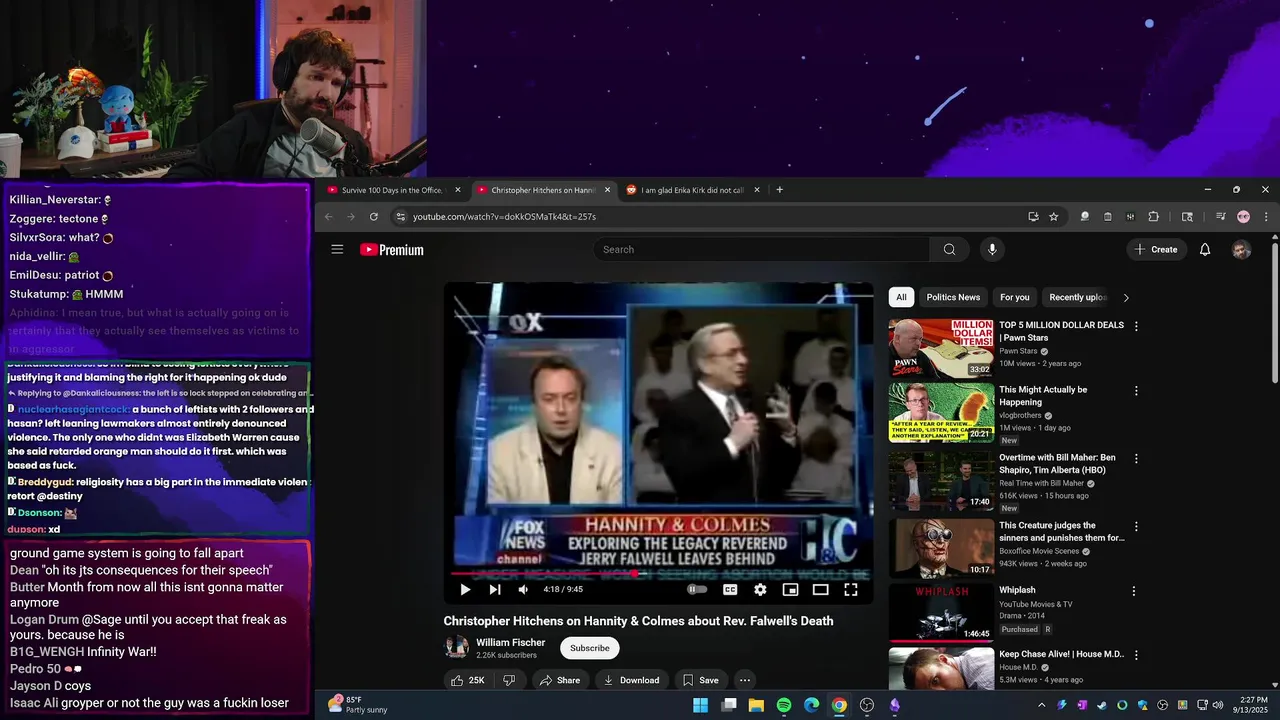Subscribe to William Fischer channel
This screenshot has height=720, width=1280.
[590, 648]
